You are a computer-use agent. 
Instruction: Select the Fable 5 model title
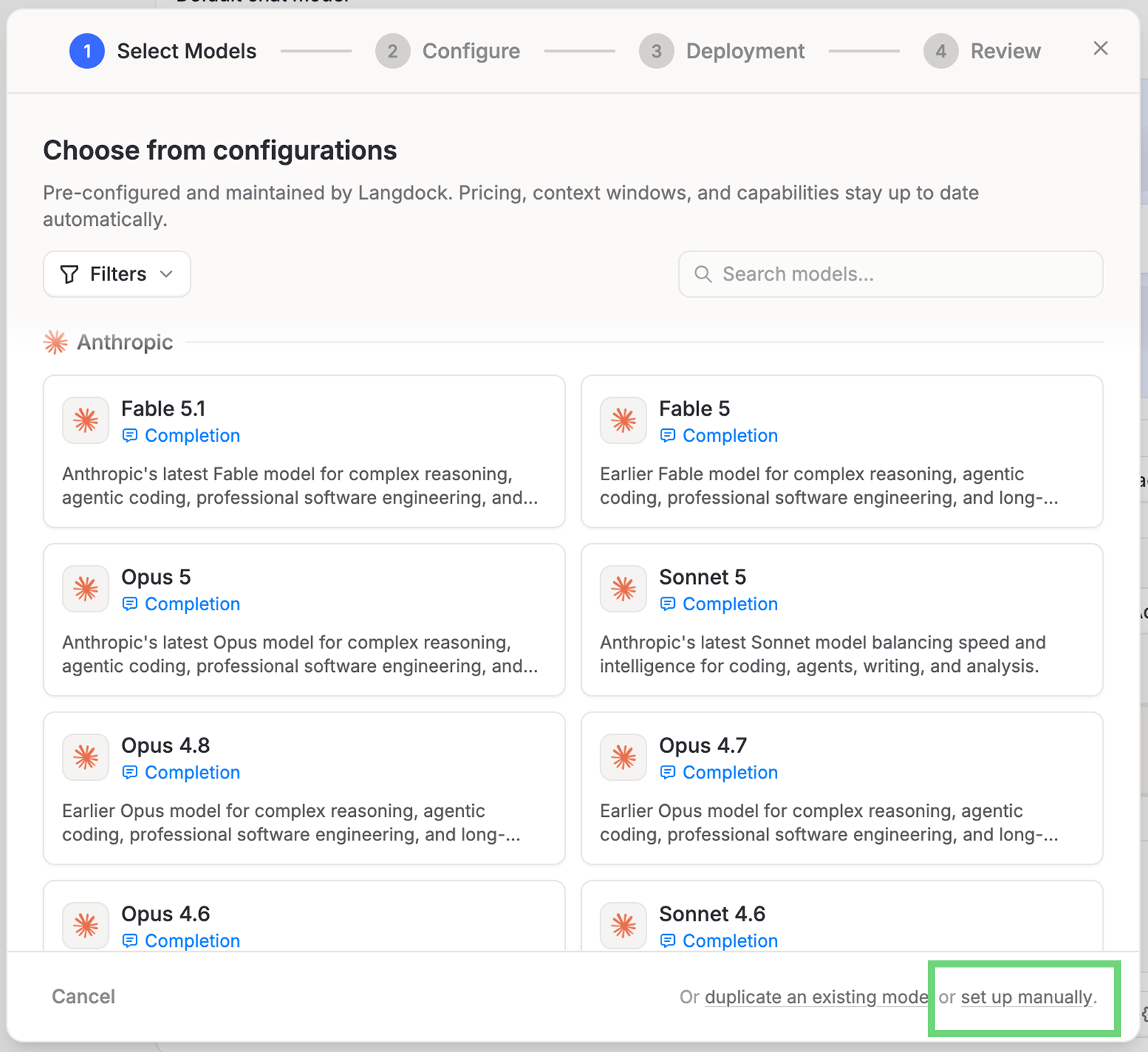pyautogui.click(x=694, y=408)
